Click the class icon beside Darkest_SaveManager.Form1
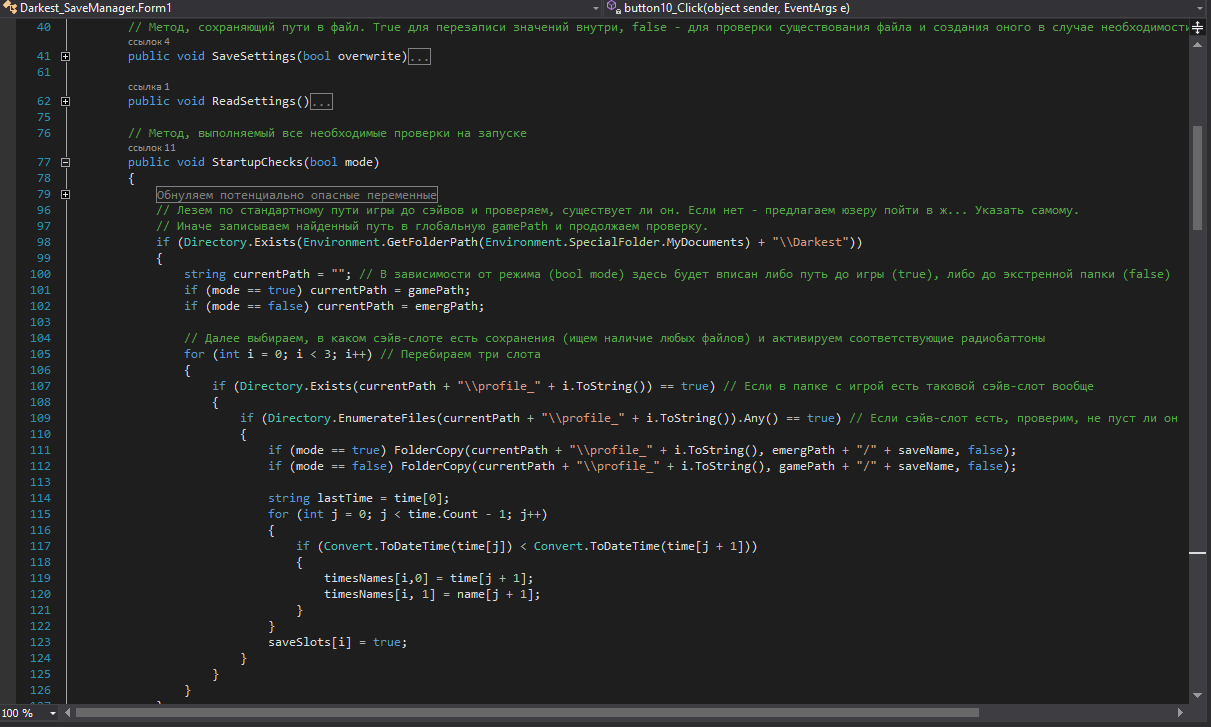The image size is (1211, 727). point(10,7)
